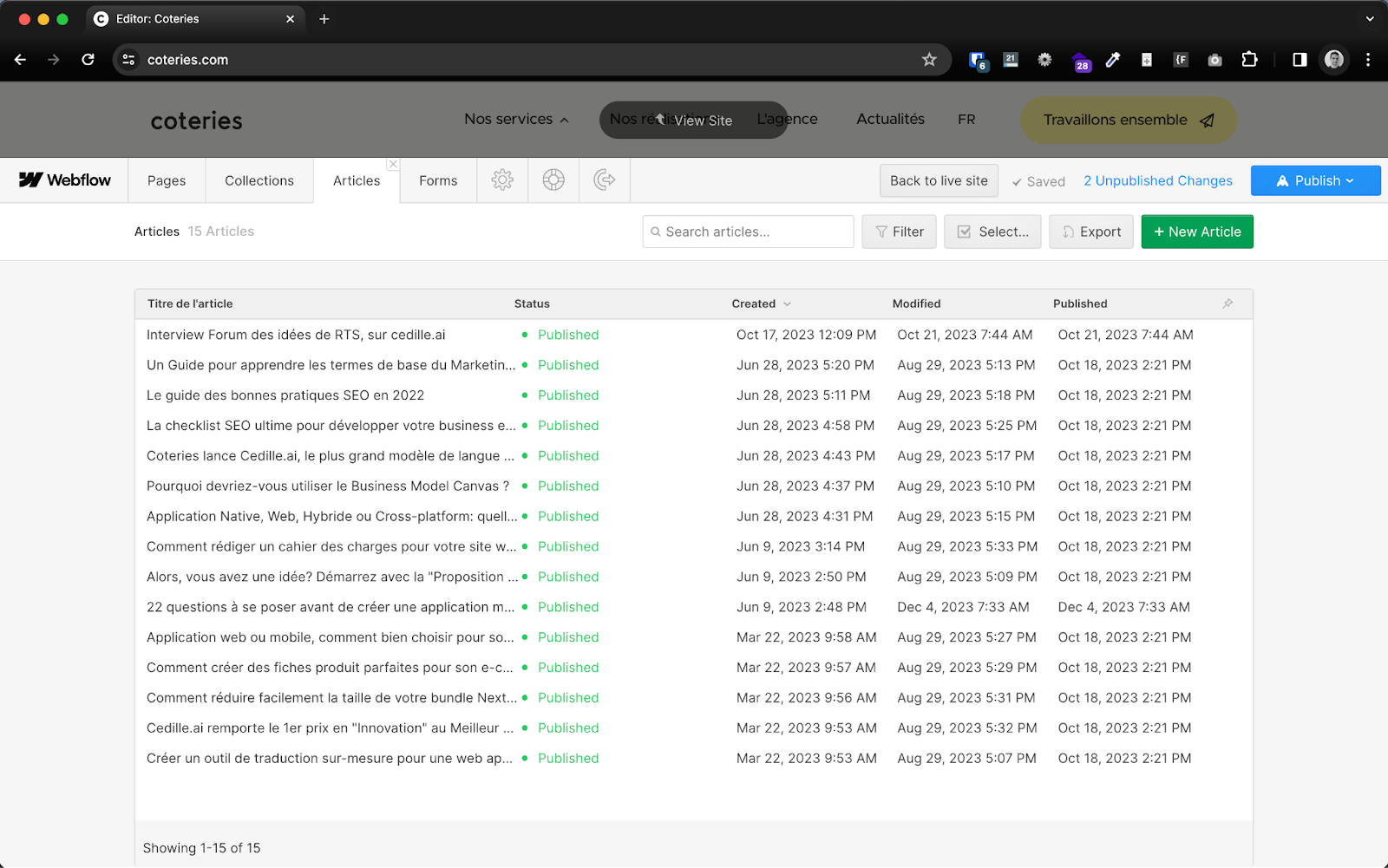The height and width of the screenshot is (868, 1388).
Task: Click the View Site overlay button
Action: coord(693,120)
